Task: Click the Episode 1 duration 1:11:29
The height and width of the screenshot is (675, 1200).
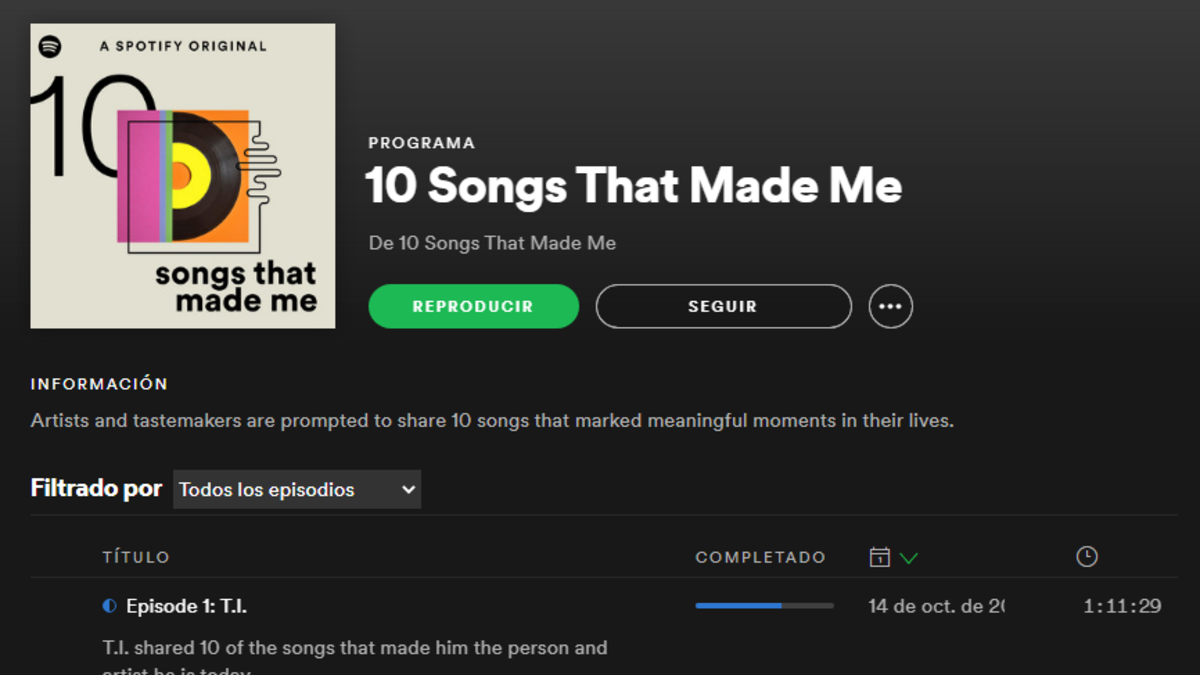Action: coord(1122,606)
